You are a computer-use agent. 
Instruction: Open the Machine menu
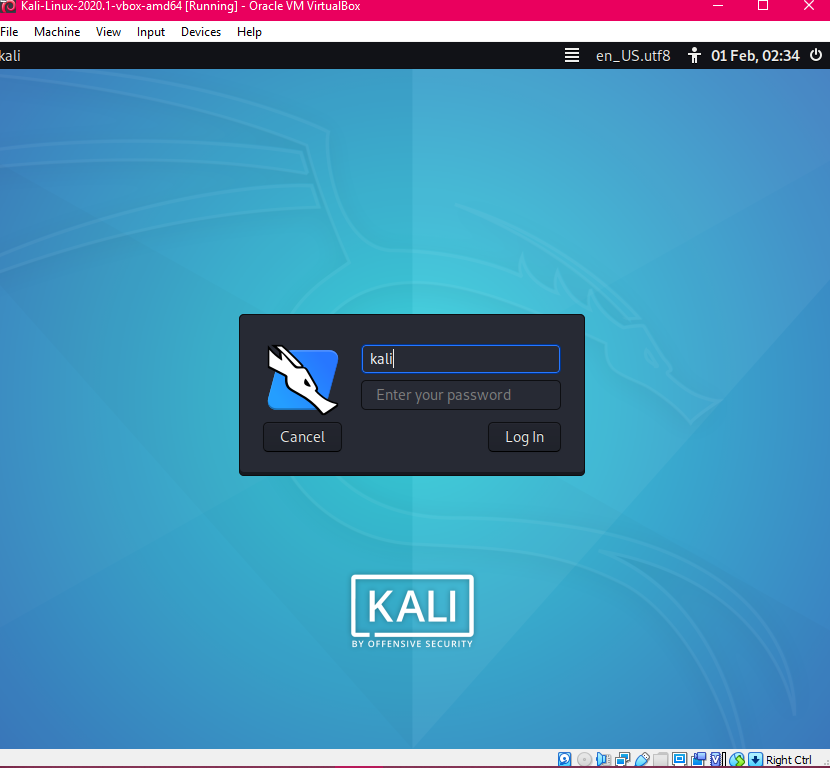pyautogui.click(x=57, y=32)
